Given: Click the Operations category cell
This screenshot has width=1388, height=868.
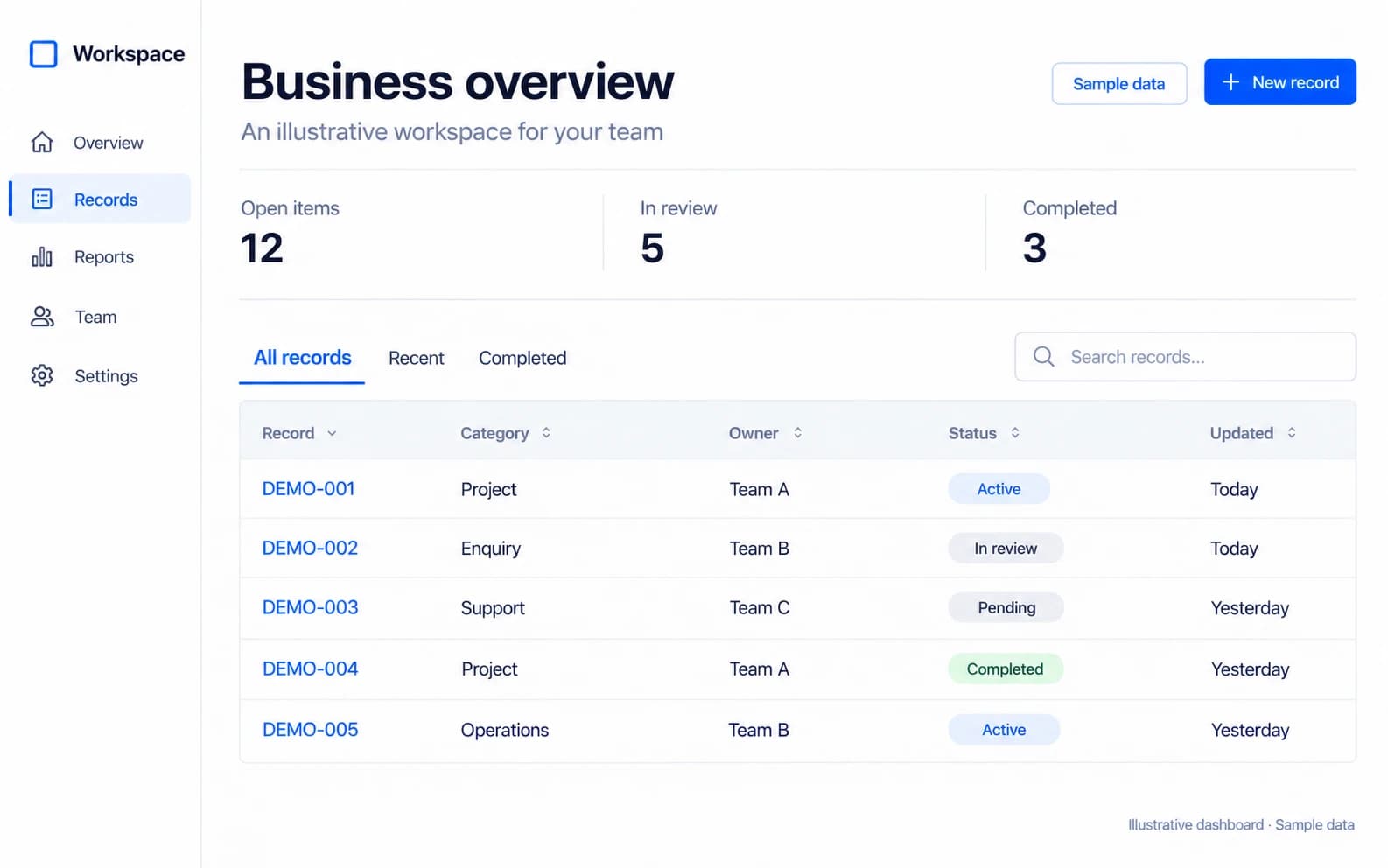Looking at the screenshot, I should pos(505,730).
